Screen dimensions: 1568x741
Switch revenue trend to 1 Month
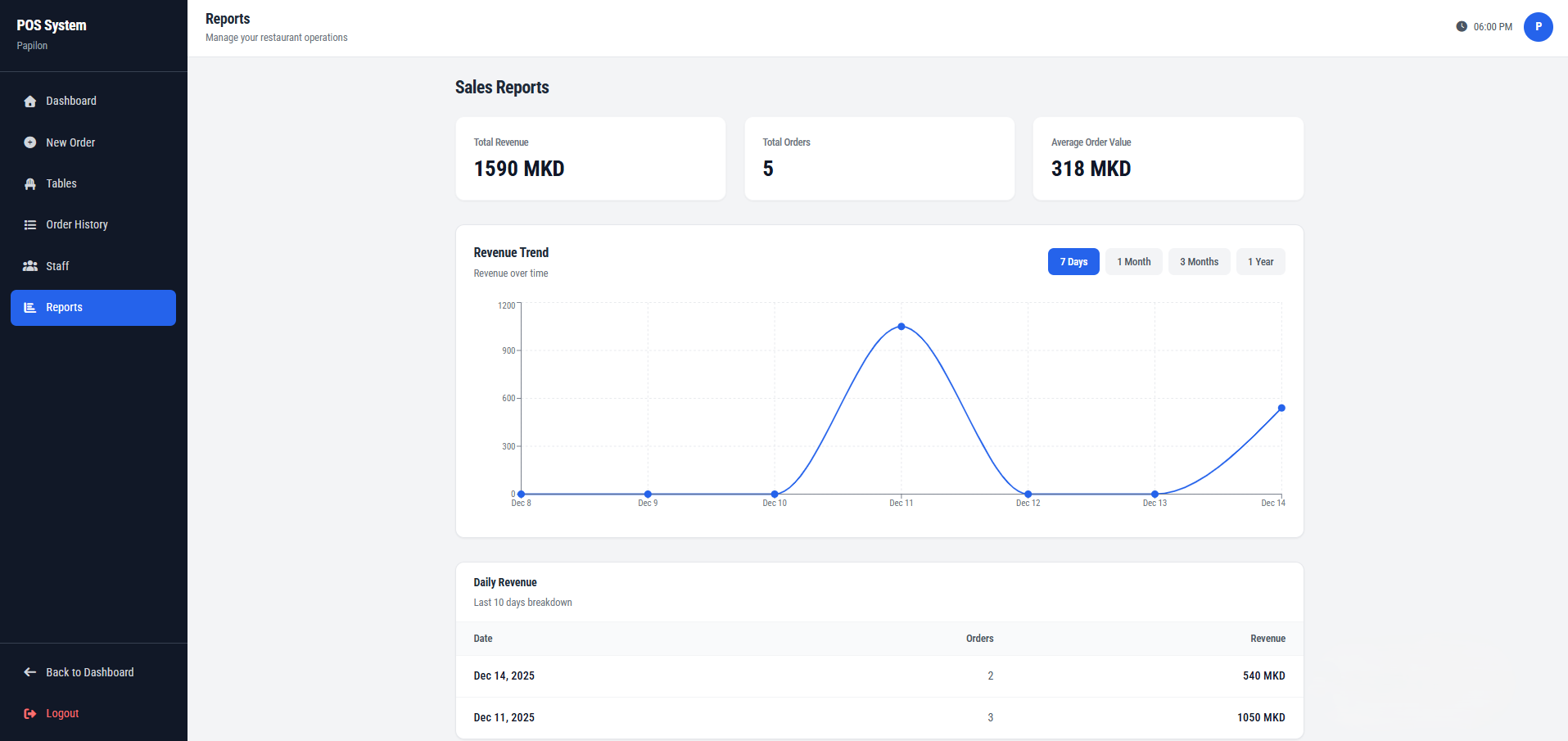click(1134, 262)
